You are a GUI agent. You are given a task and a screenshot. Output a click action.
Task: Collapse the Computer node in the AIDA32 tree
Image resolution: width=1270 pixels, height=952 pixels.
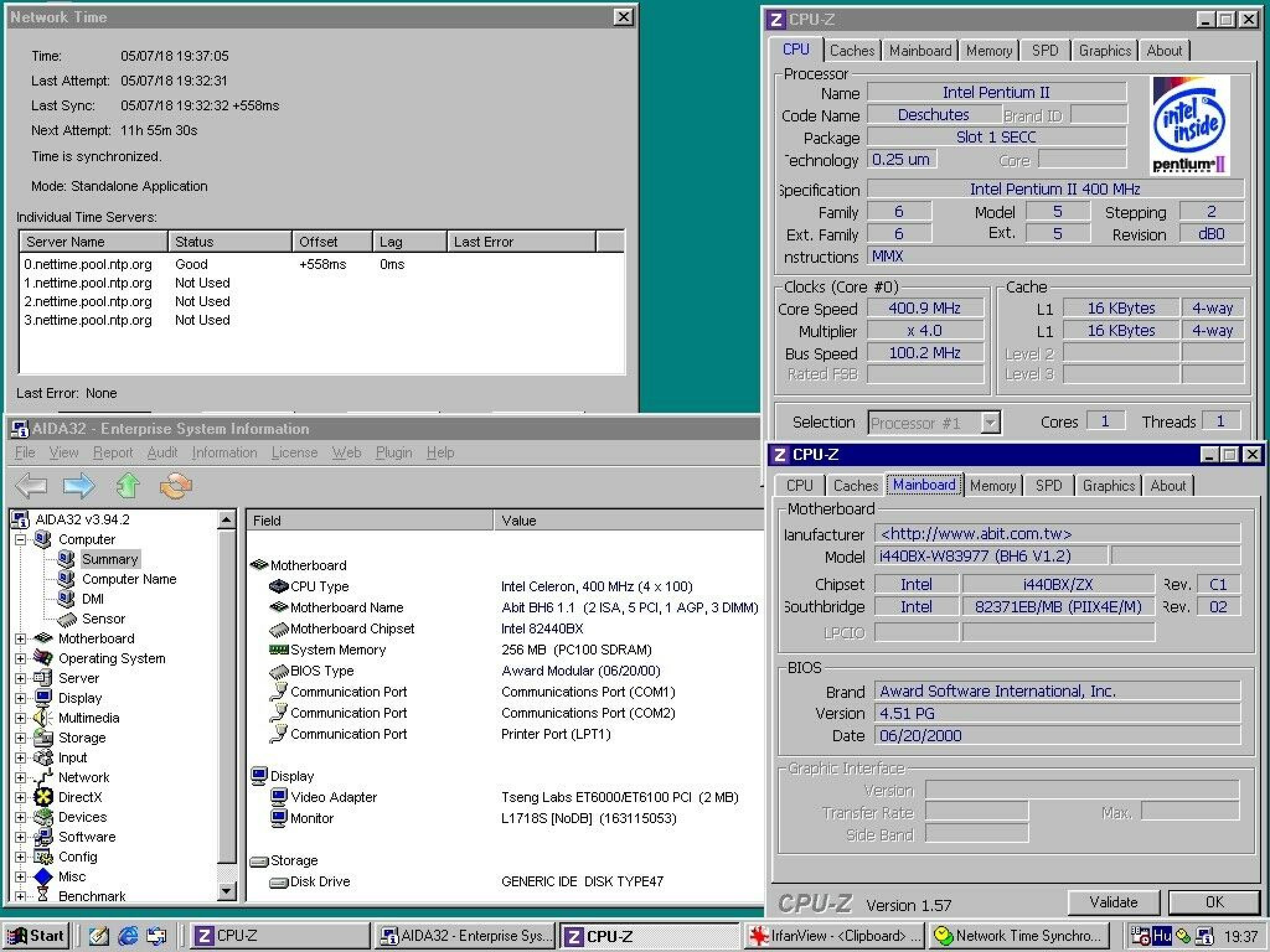coord(20,539)
